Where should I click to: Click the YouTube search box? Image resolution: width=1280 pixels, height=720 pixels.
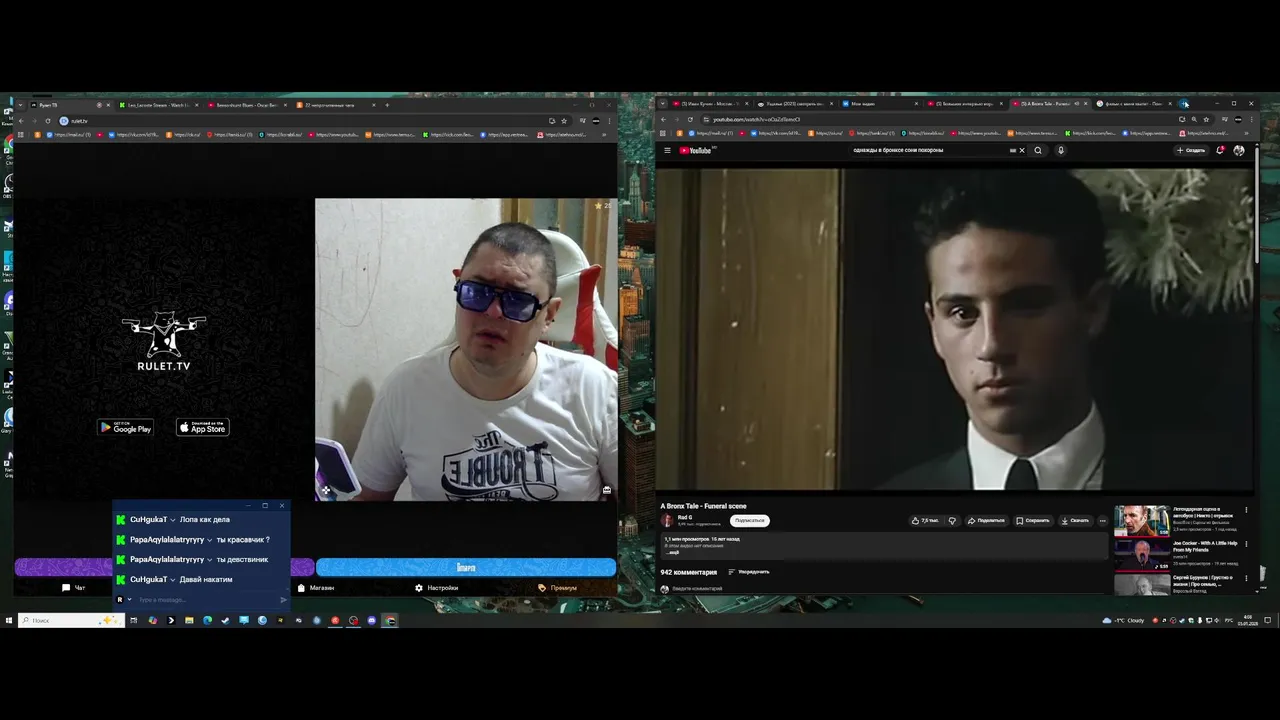click(x=930, y=150)
